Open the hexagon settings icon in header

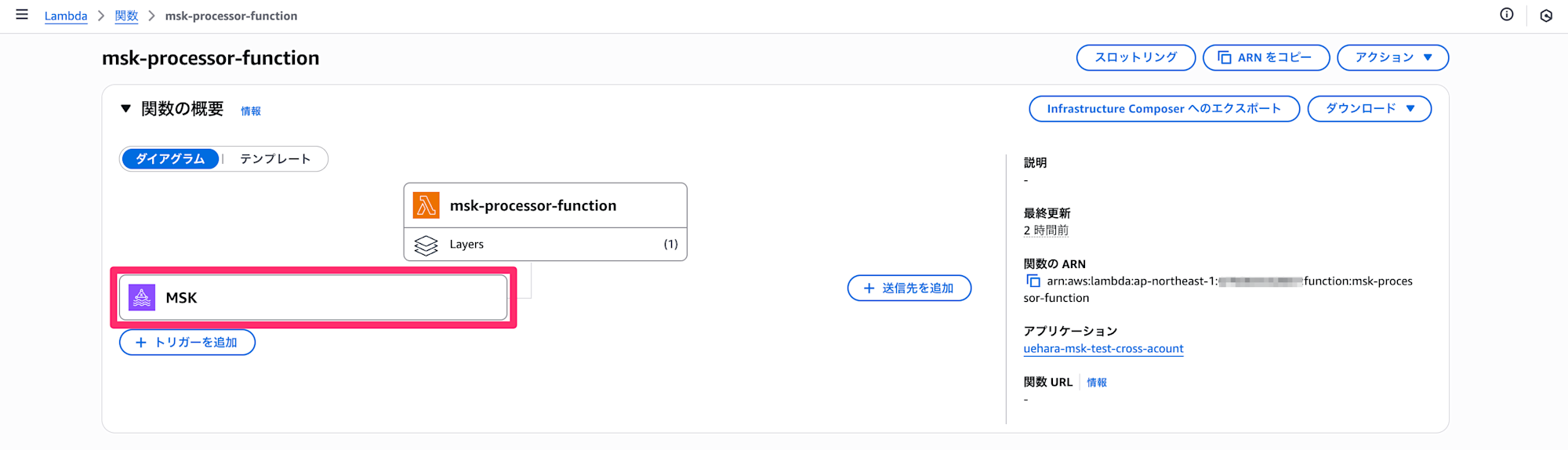[1546, 16]
